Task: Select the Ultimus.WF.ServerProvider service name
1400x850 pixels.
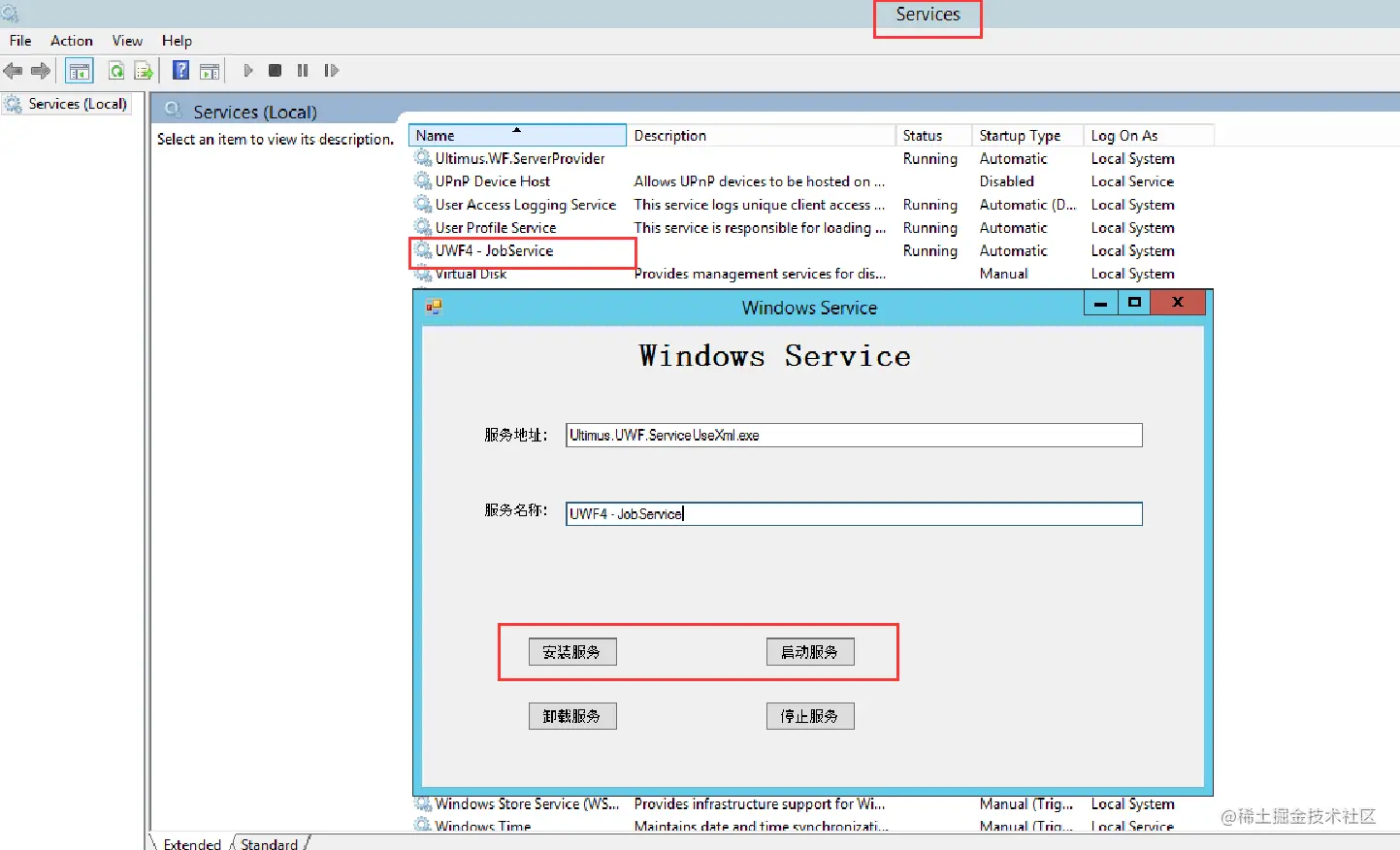Action: click(520, 158)
